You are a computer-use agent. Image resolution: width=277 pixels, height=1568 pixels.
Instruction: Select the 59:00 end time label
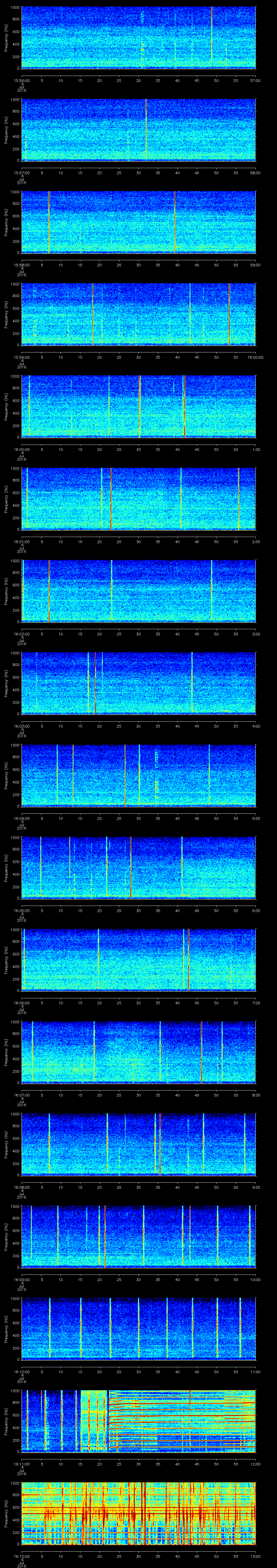click(256, 265)
